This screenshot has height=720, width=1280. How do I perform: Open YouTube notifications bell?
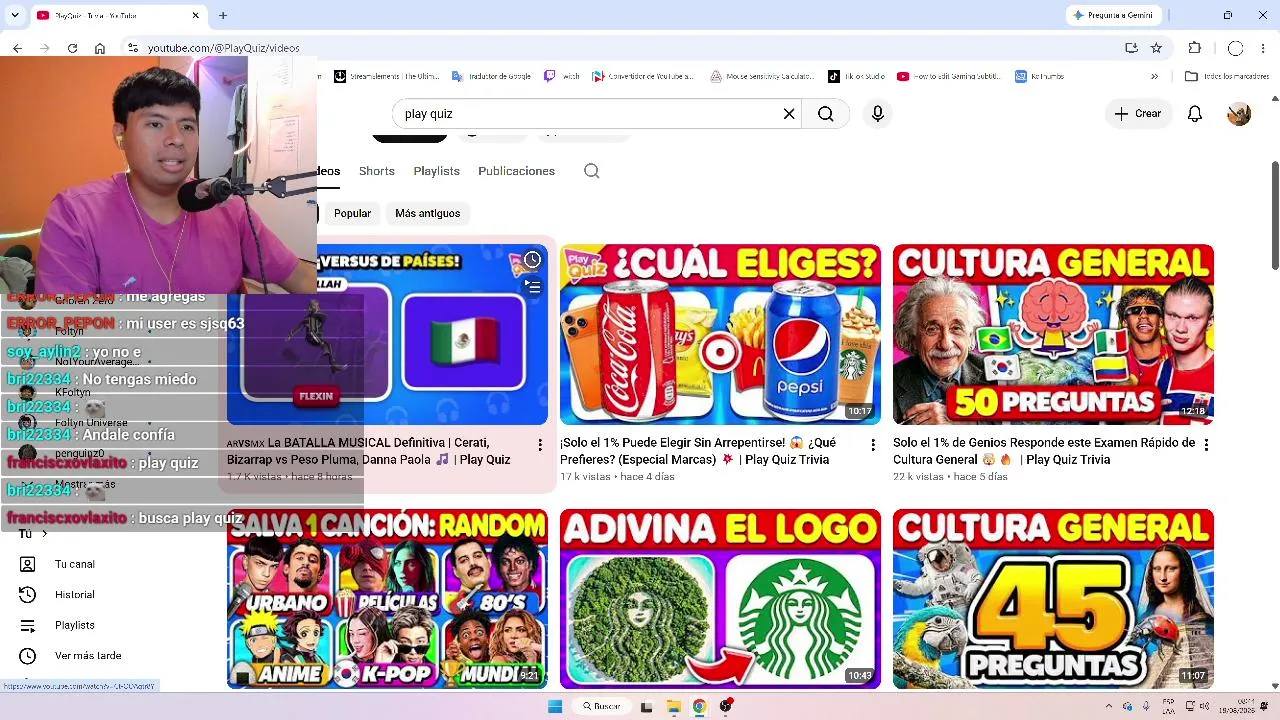1195,114
